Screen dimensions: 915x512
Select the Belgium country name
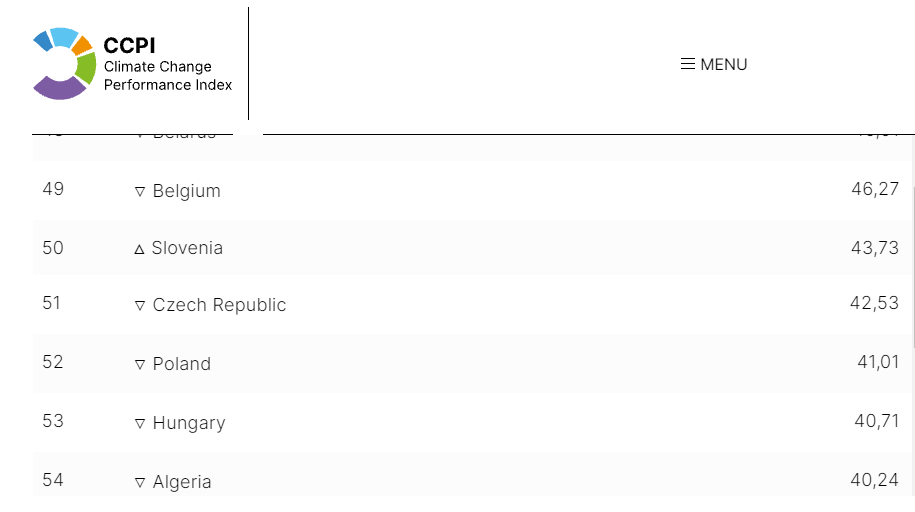coord(186,191)
